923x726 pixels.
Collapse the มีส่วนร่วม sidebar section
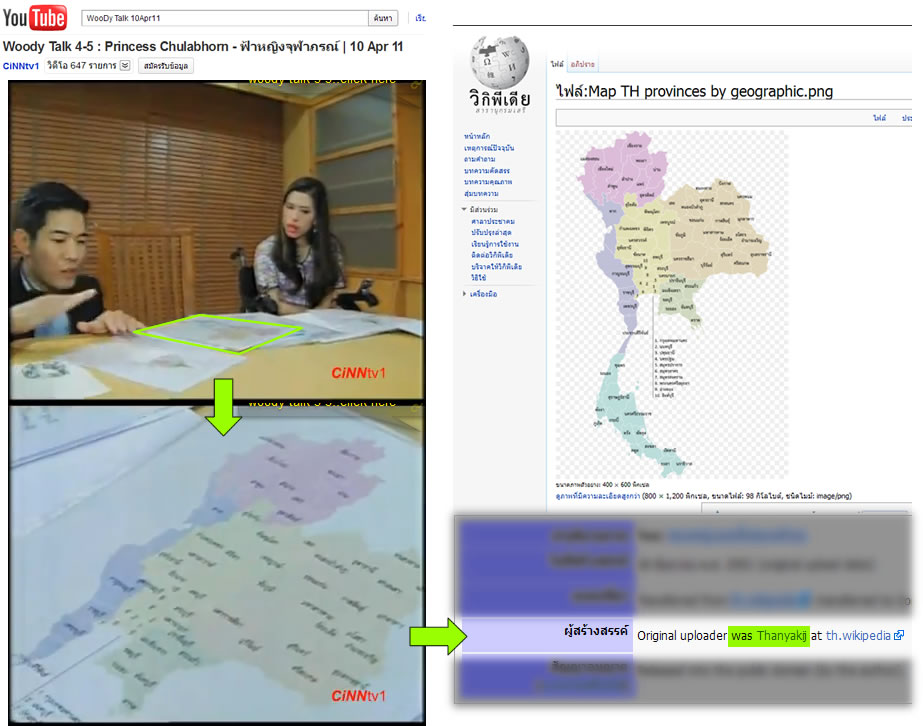coord(480,210)
